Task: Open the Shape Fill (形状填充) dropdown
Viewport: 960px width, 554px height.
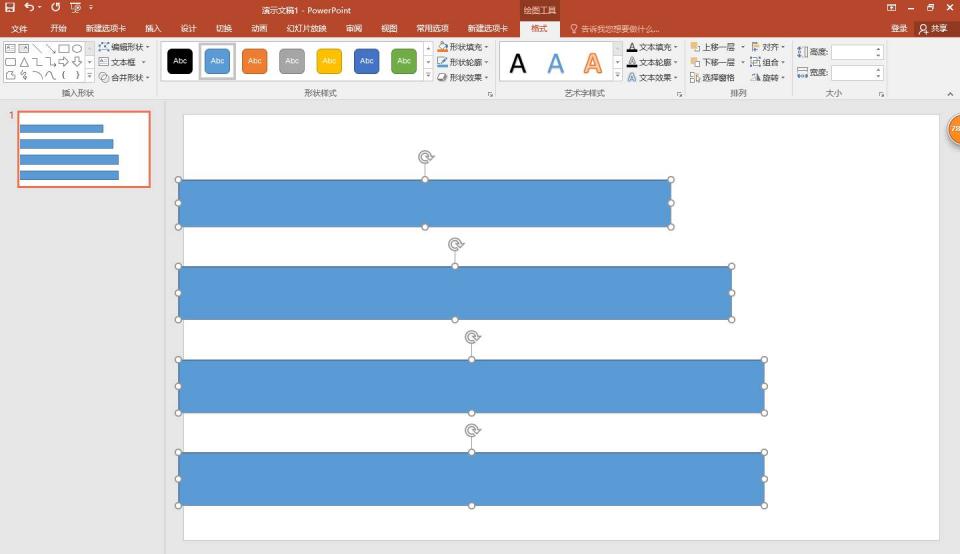Action: [463, 47]
